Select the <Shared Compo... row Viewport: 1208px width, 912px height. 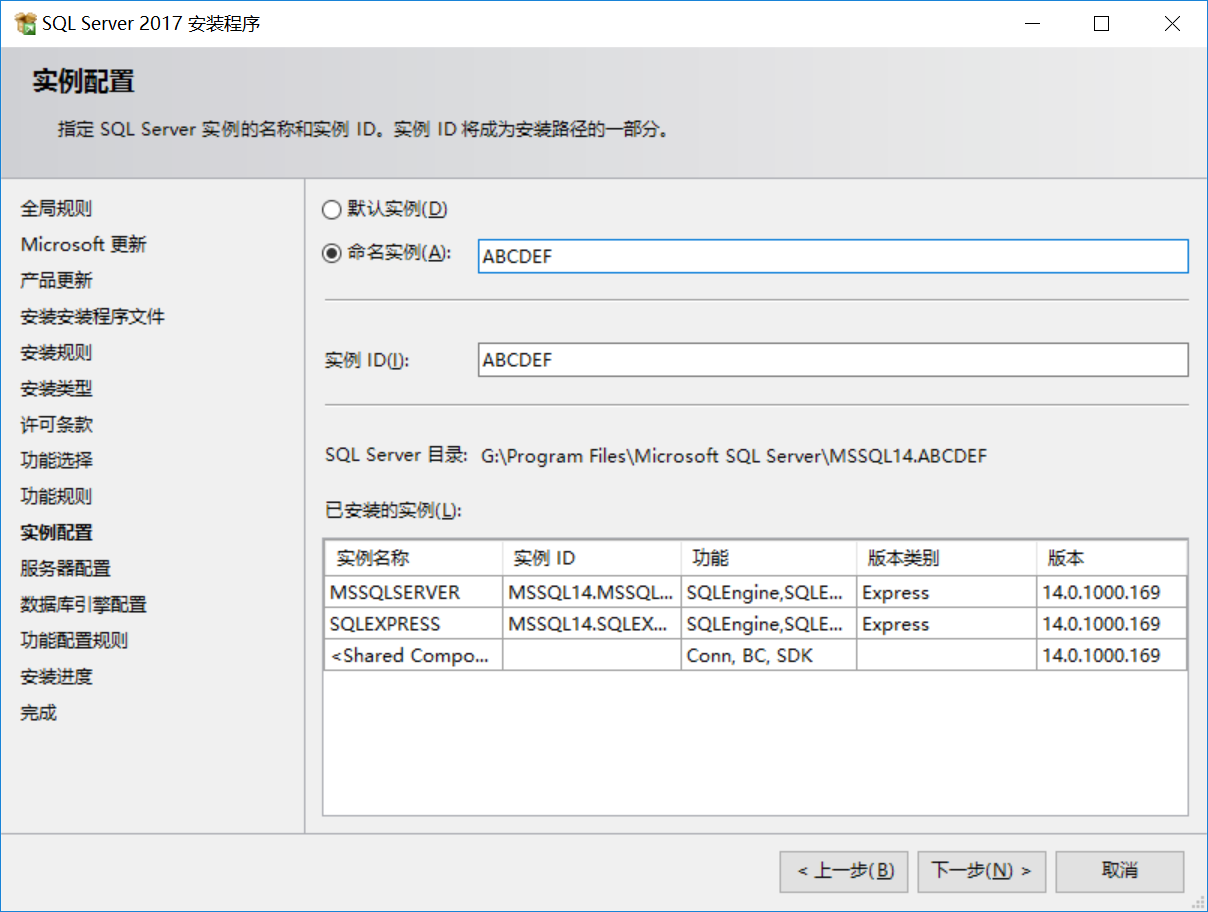pyautogui.click(x=756, y=656)
